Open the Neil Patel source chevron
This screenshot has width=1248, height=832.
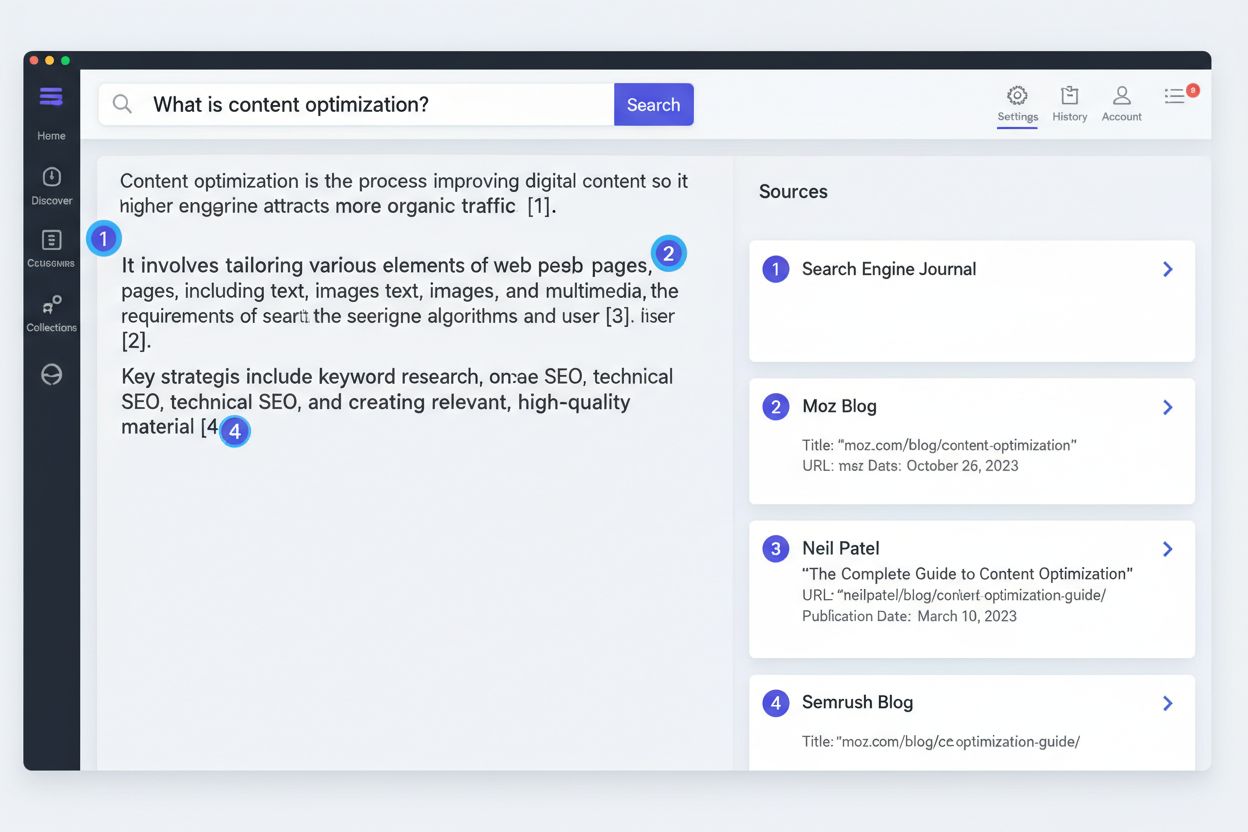click(x=1167, y=548)
